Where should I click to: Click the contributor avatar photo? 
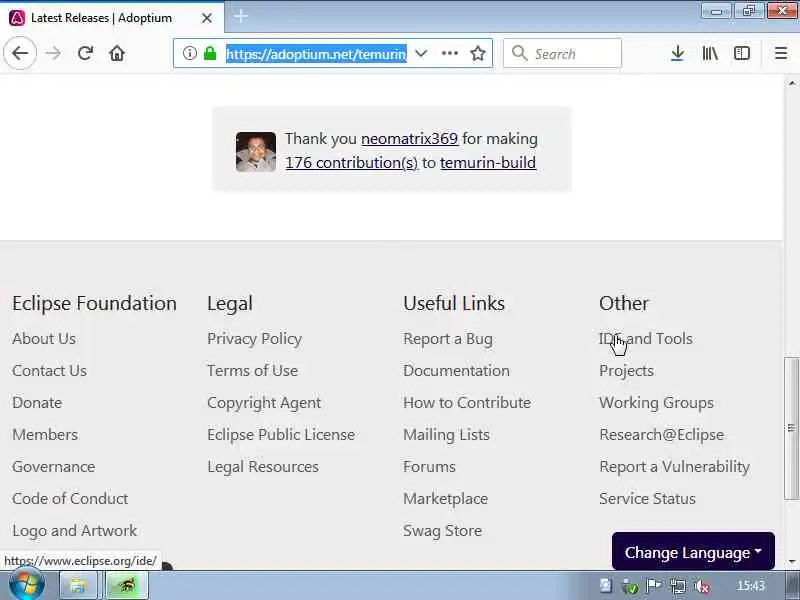[x=256, y=152]
